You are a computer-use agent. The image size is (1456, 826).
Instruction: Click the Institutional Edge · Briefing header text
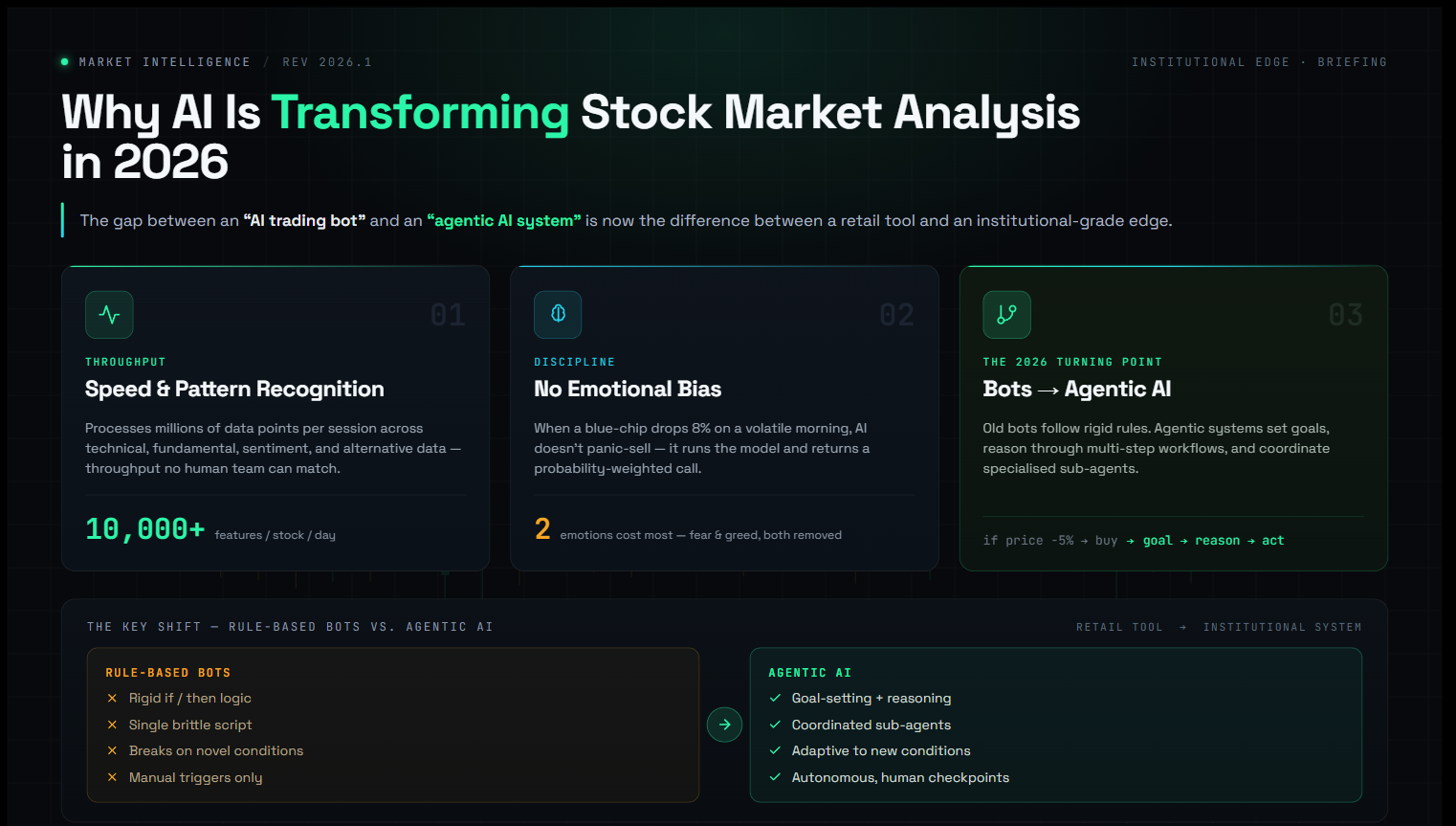click(x=1259, y=62)
